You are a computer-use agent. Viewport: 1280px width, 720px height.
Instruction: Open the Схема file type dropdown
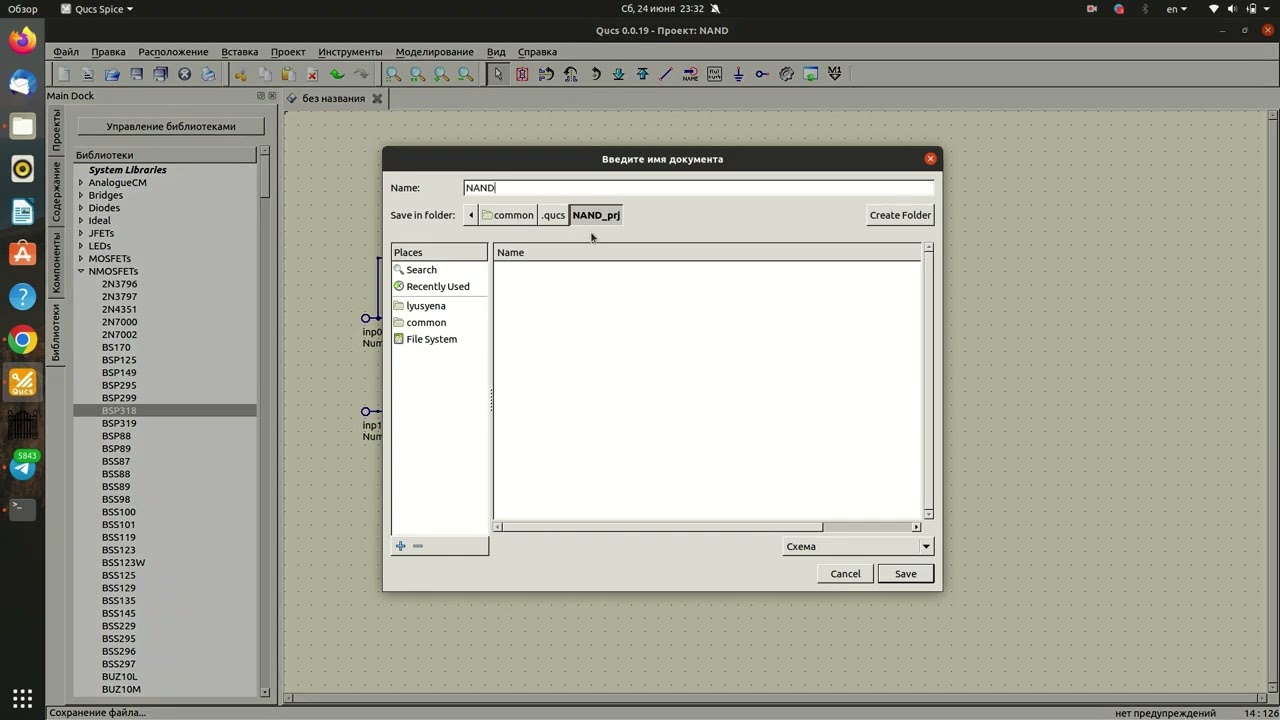click(857, 546)
